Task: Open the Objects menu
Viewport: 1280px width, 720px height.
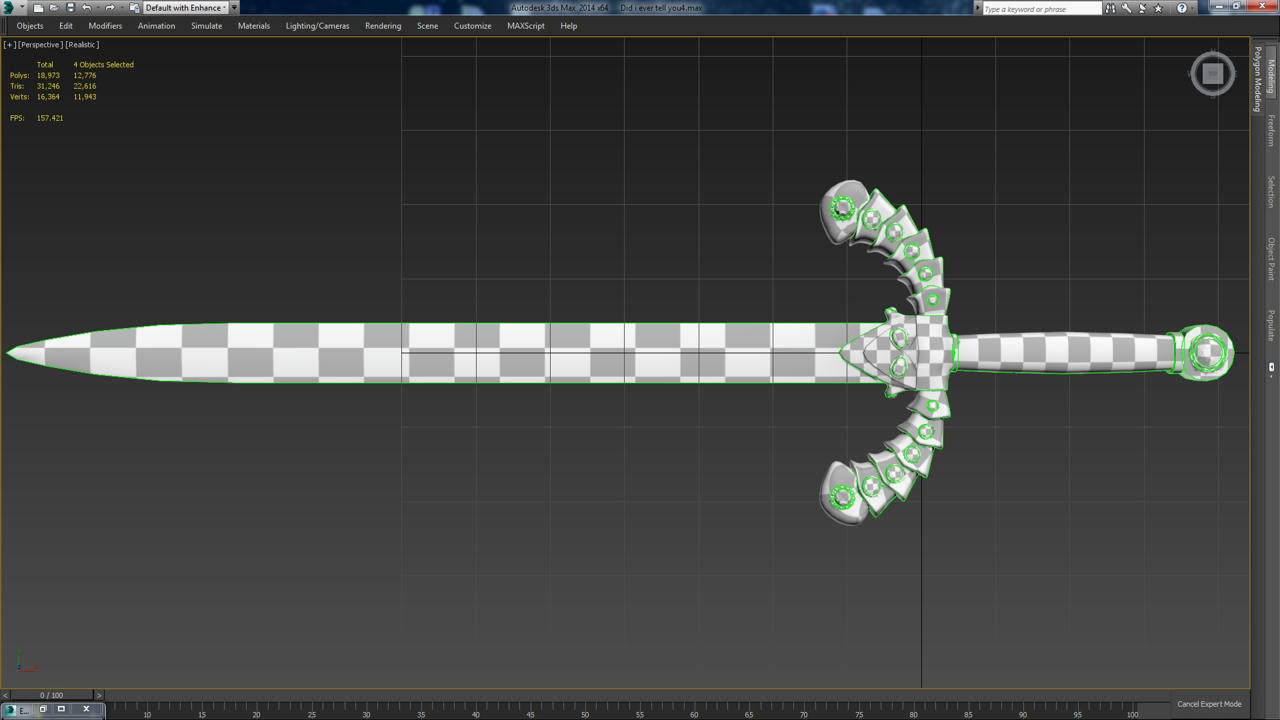Action: pyautogui.click(x=30, y=26)
